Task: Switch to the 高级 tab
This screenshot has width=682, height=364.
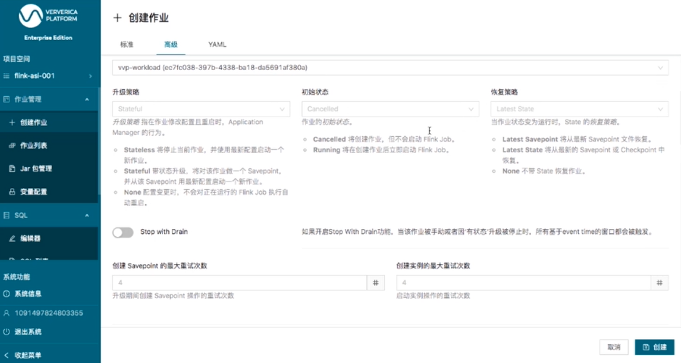Action: click(171, 44)
